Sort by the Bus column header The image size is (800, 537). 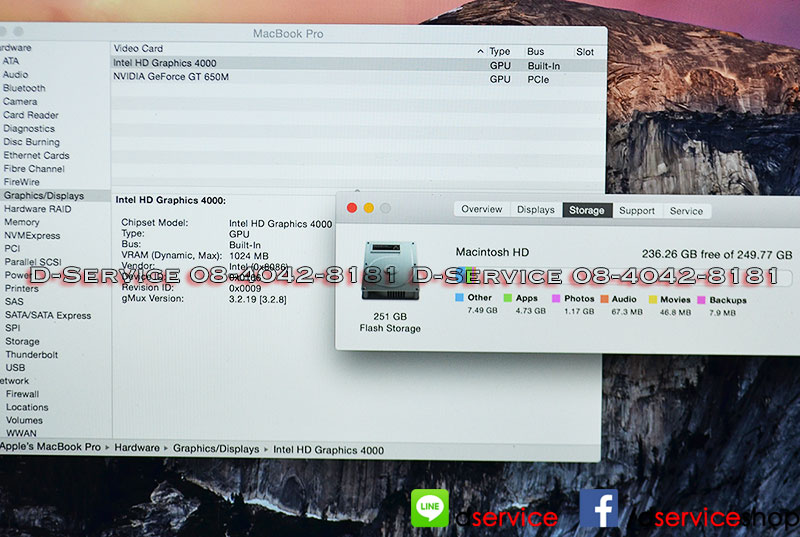tap(535, 52)
